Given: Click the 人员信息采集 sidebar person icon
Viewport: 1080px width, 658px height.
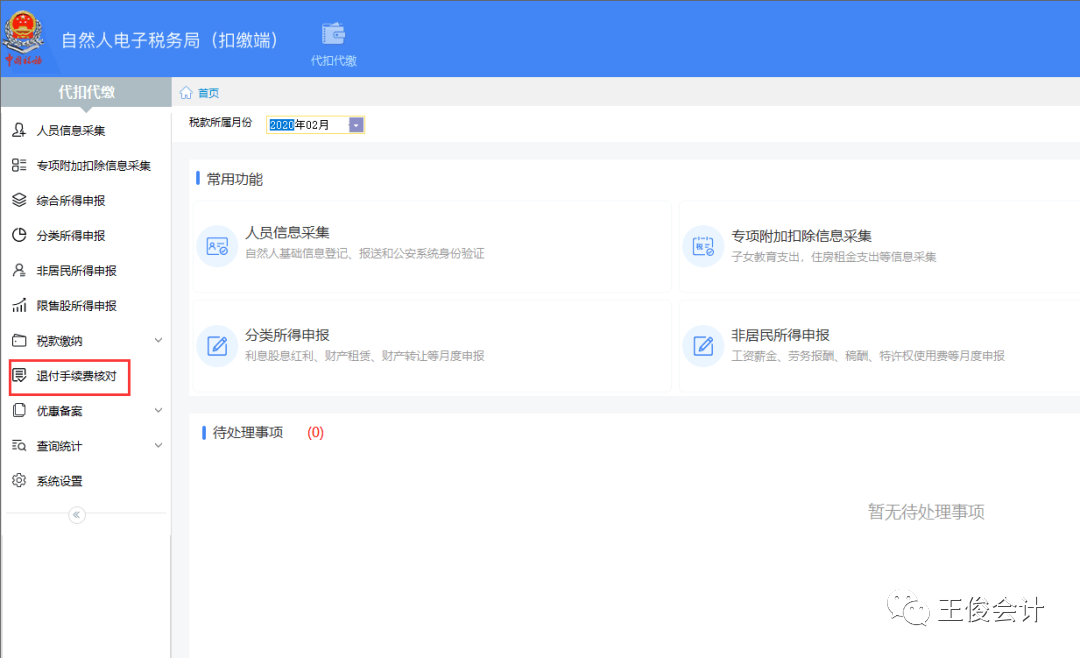Looking at the screenshot, I should [x=19, y=130].
